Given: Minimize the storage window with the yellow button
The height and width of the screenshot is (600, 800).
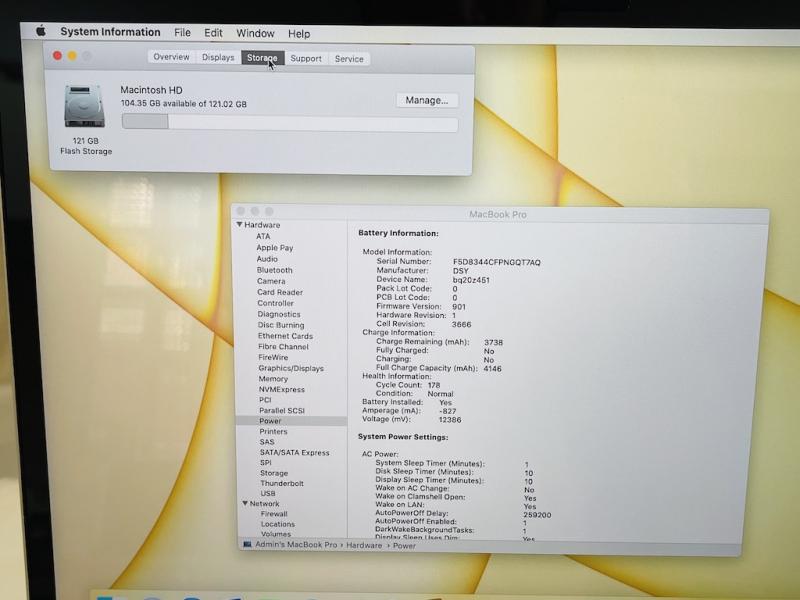Looking at the screenshot, I should [x=72, y=56].
